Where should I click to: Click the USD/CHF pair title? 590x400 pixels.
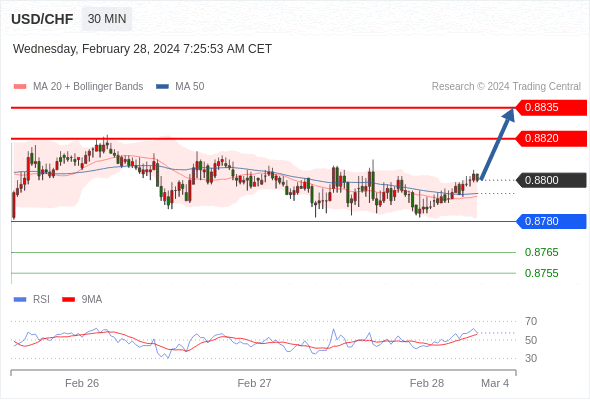[x=42, y=19]
